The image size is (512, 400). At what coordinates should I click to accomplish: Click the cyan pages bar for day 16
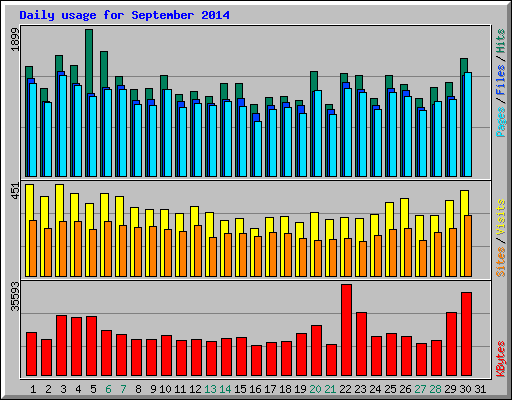click(258, 149)
